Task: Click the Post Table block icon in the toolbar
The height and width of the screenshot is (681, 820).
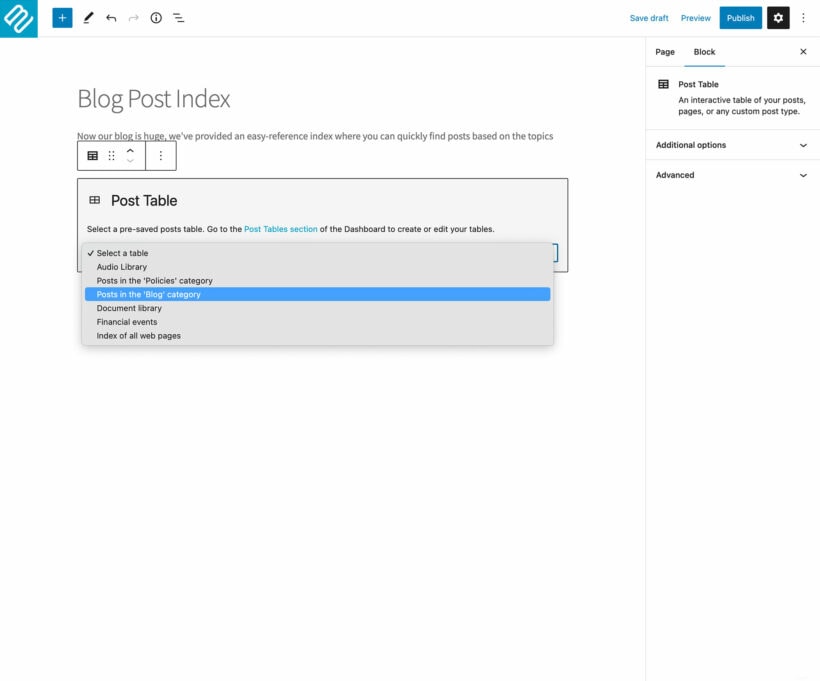Action: tap(93, 155)
